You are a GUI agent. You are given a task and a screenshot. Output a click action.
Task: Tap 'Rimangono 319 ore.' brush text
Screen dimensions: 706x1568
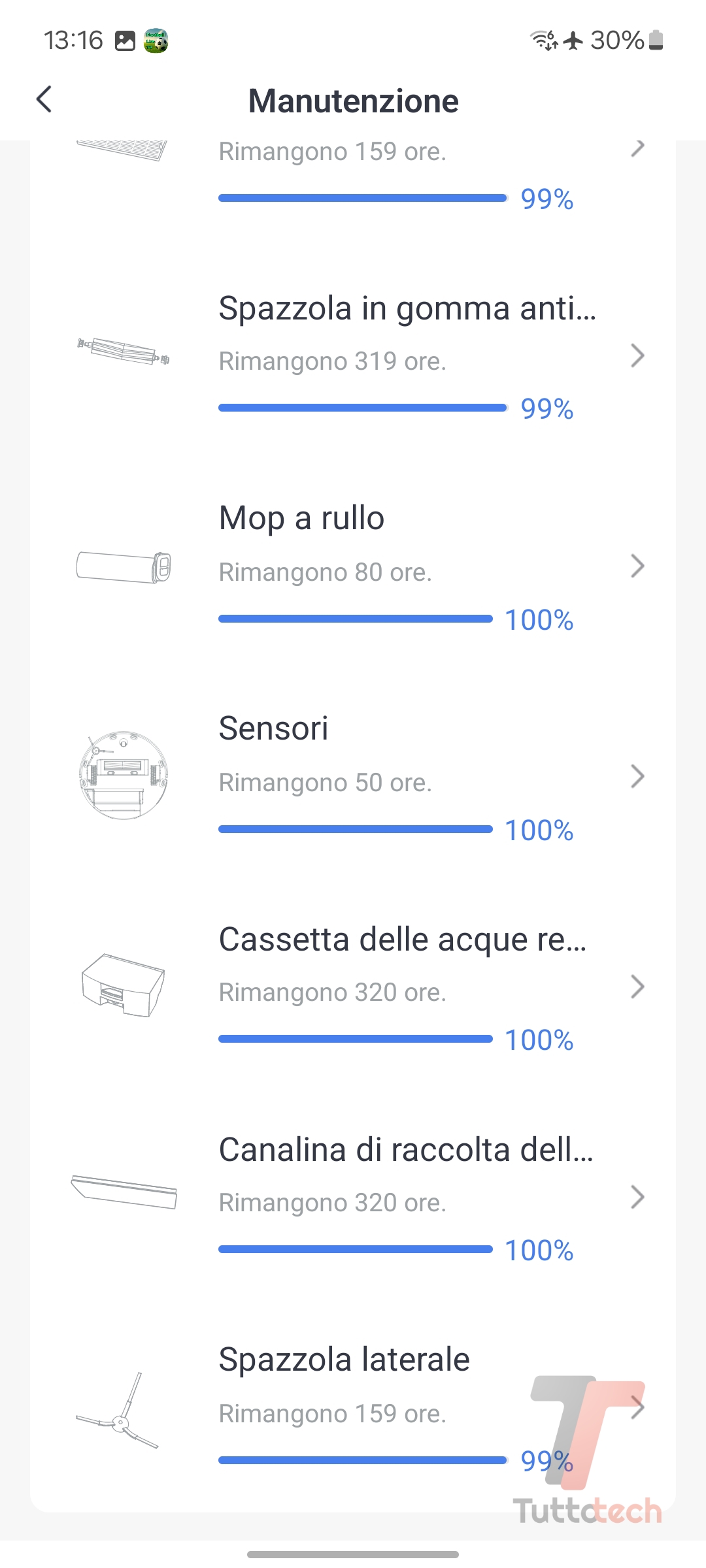click(x=332, y=361)
